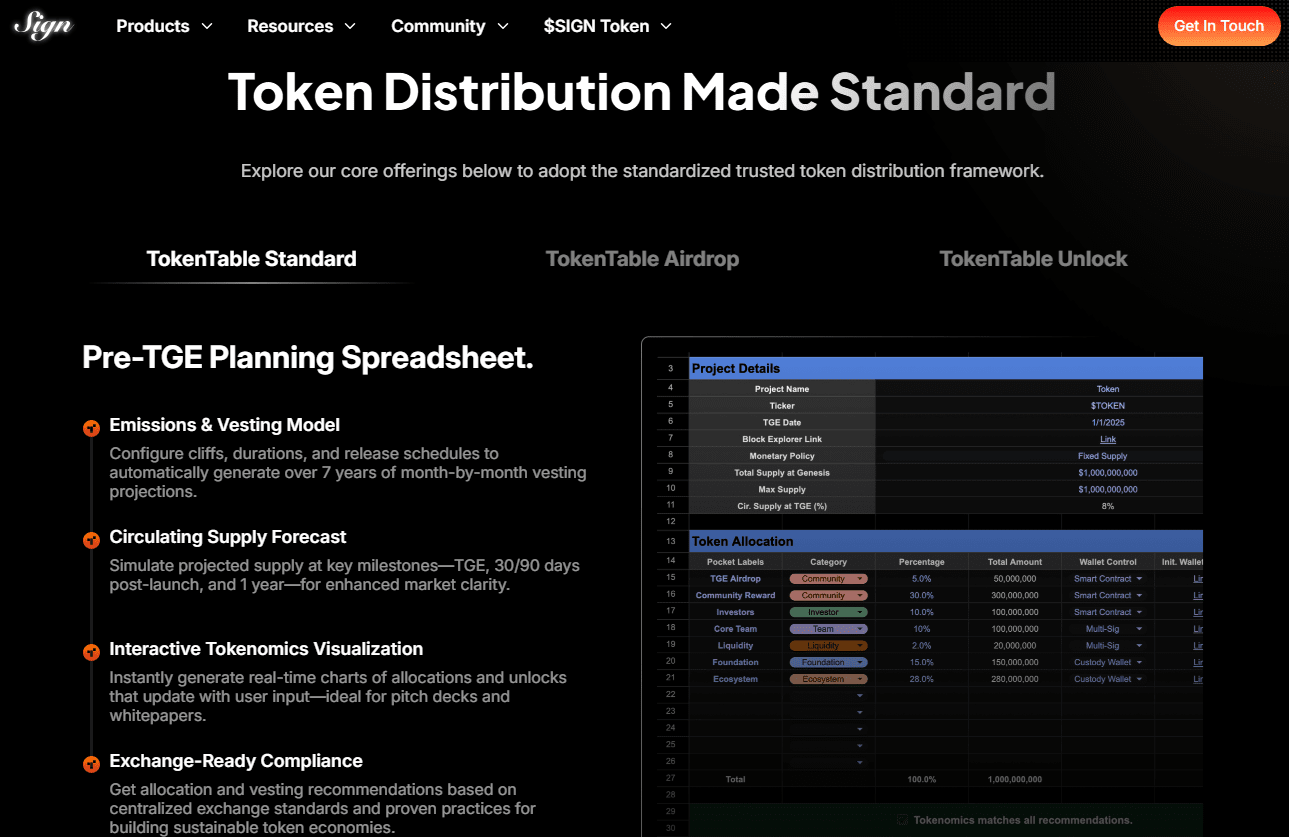
Task: Click the Percentage column header
Action: pyautogui.click(x=921, y=562)
